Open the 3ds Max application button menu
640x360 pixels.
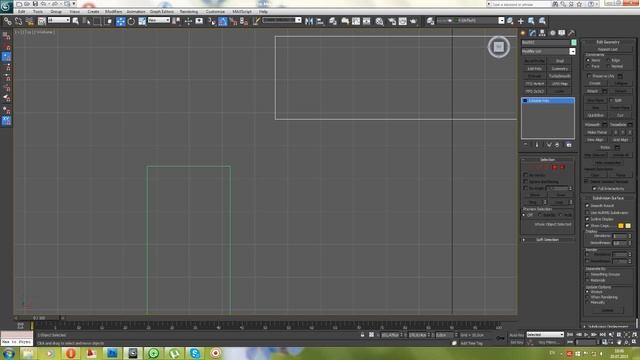pos(6,7)
